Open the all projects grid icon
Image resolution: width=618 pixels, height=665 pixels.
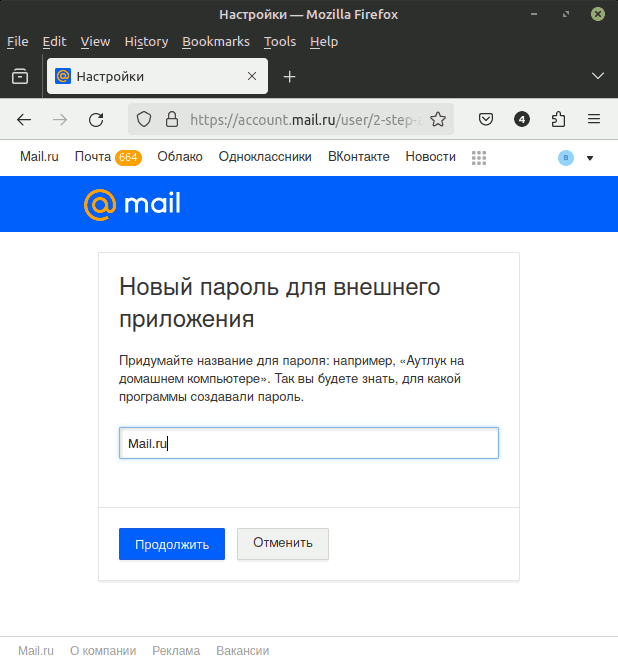pos(479,158)
